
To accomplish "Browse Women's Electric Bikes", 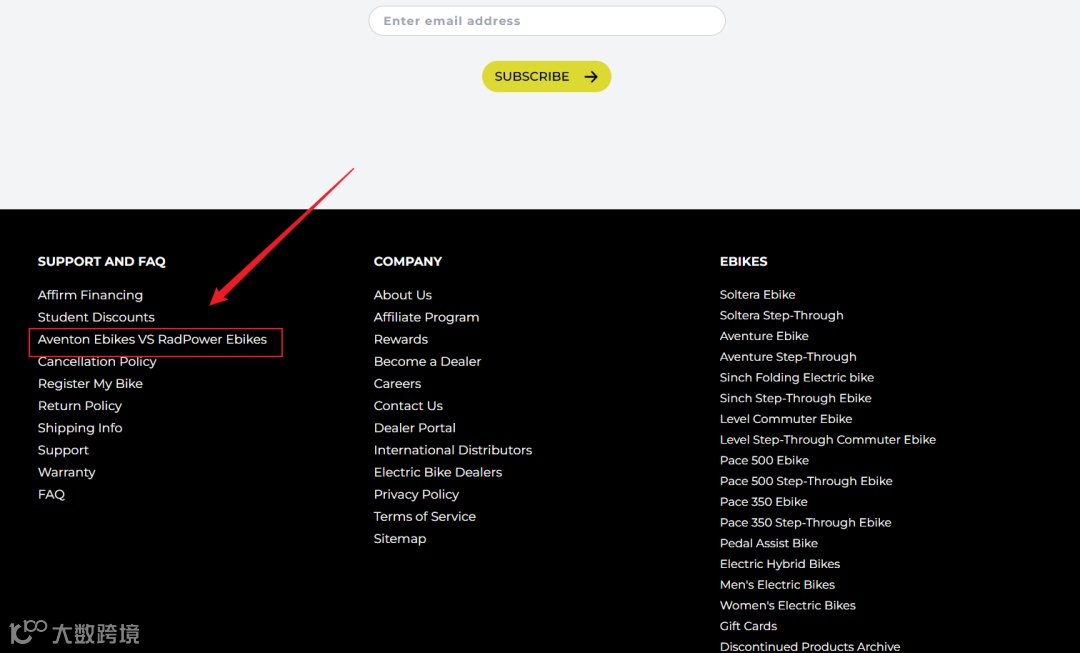I will (787, 605).
